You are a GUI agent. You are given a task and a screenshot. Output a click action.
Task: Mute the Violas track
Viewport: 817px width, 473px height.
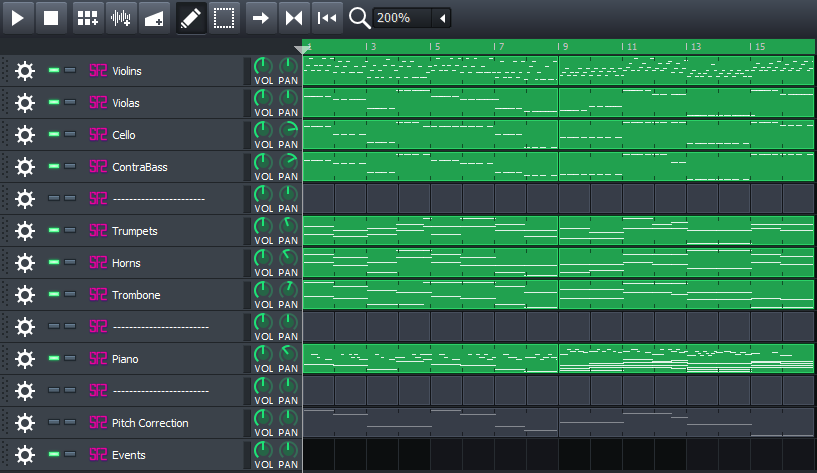point(54,102)
